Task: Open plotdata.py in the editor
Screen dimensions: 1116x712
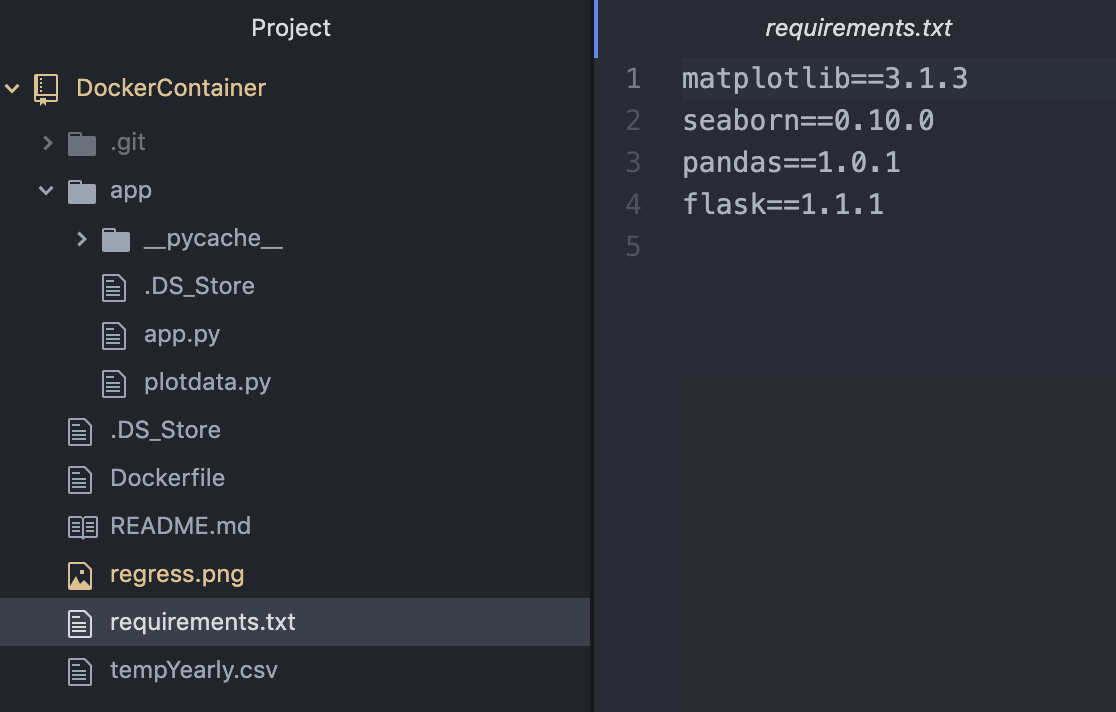Action: click(x=207, y=382)
